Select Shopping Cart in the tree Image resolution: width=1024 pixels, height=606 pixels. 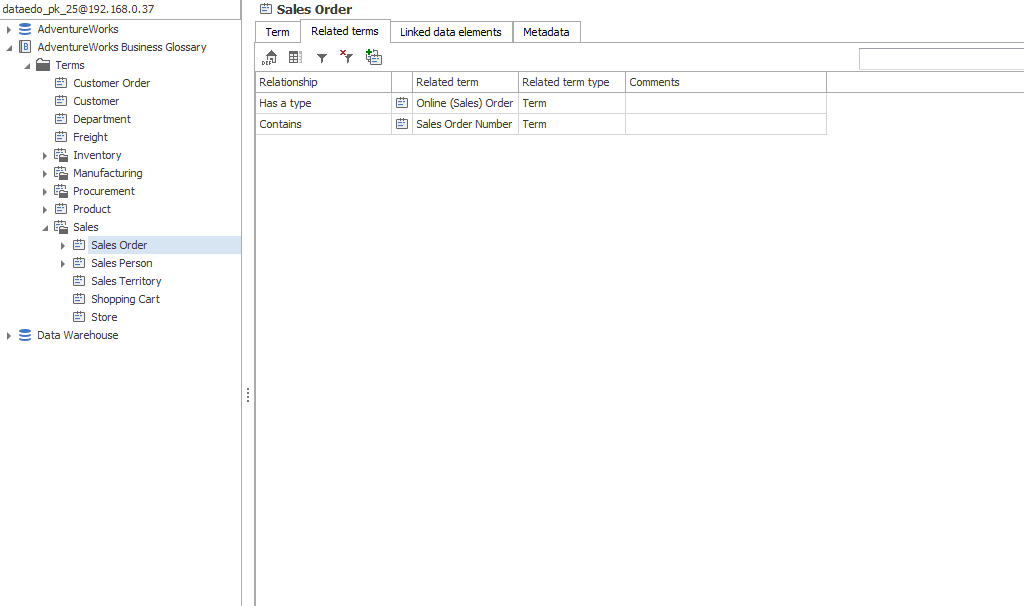[x=125, y=299]
